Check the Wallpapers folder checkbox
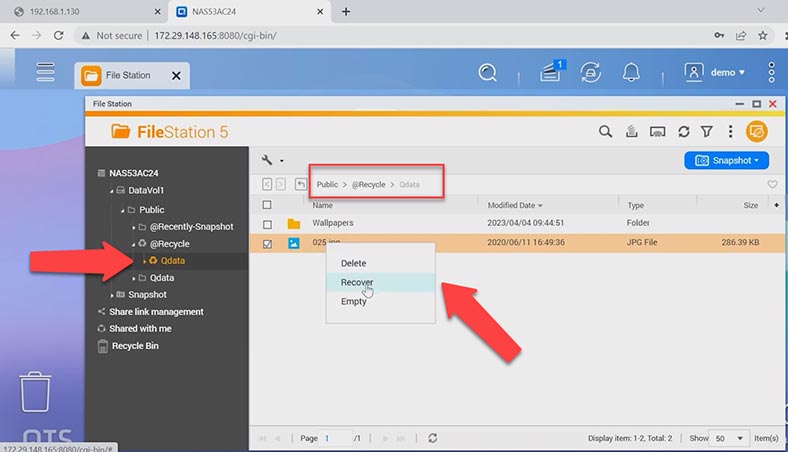 [267, 224]
